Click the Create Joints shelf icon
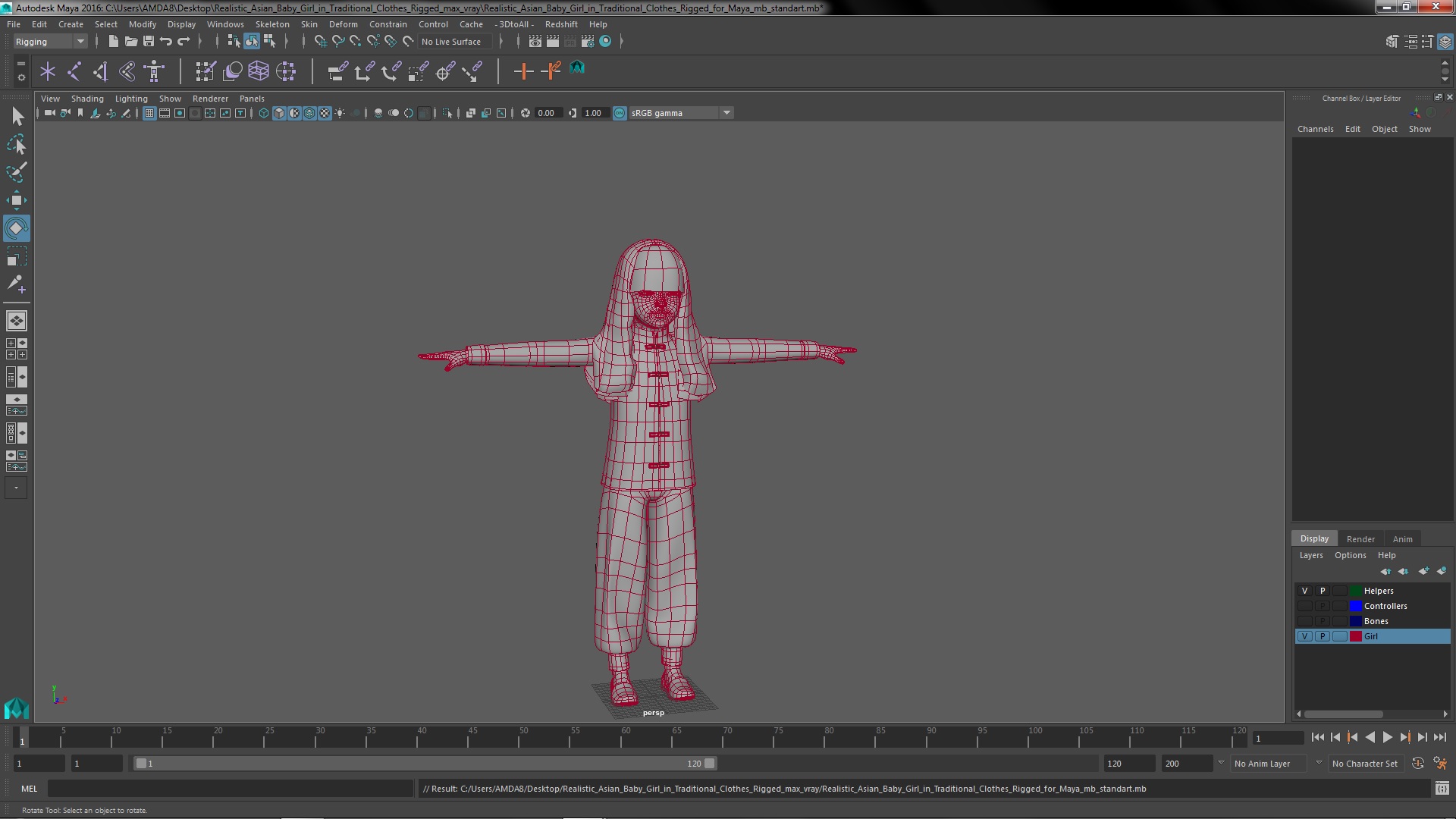1456x819 pixels. [x=74, y=71]
